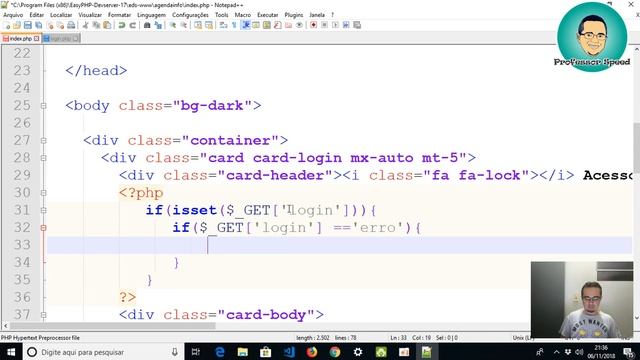
Task: Collapse the body block on line 25
Action: (x=43, y=106)
